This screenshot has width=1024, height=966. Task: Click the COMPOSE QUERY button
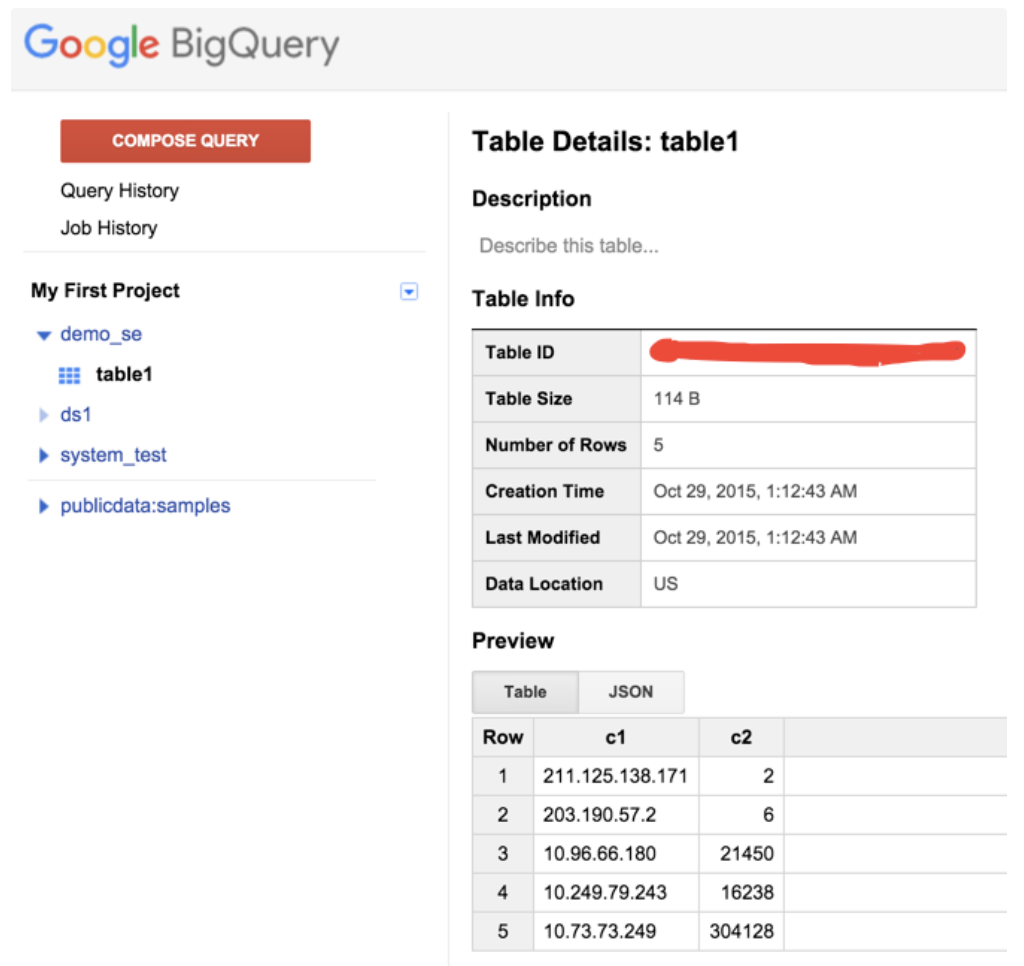coord(185,141)
